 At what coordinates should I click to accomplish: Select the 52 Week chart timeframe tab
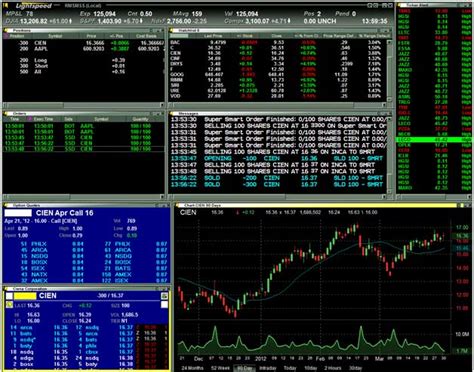[221, 368]
